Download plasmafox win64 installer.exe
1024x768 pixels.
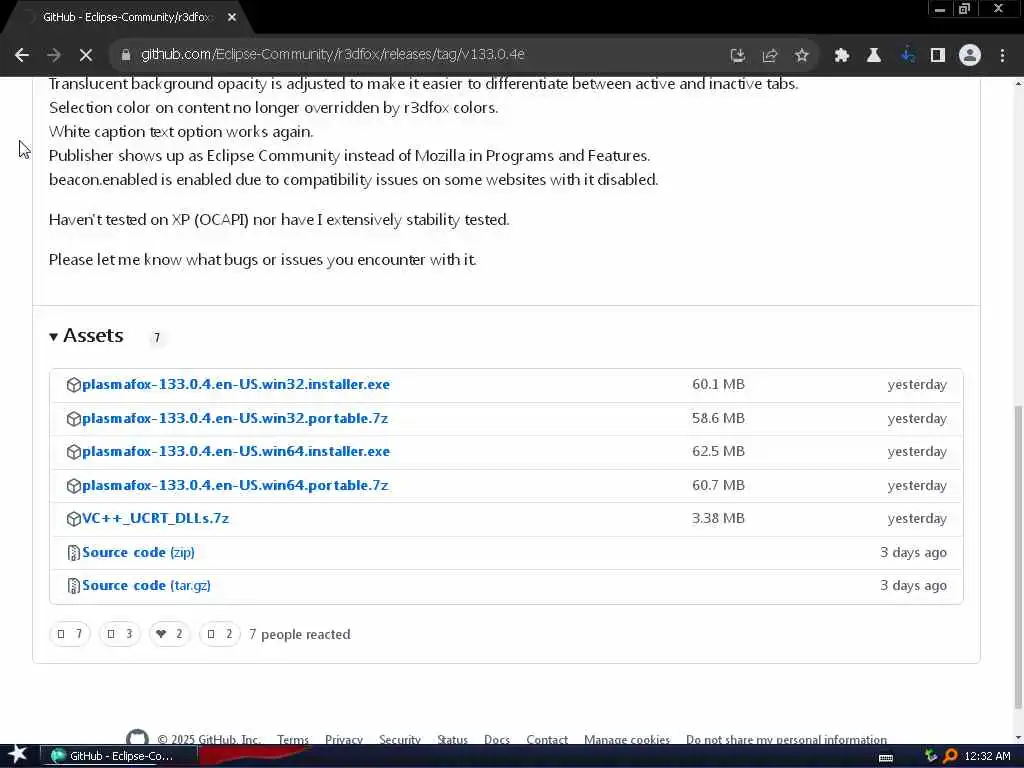(x=236, y=452)
